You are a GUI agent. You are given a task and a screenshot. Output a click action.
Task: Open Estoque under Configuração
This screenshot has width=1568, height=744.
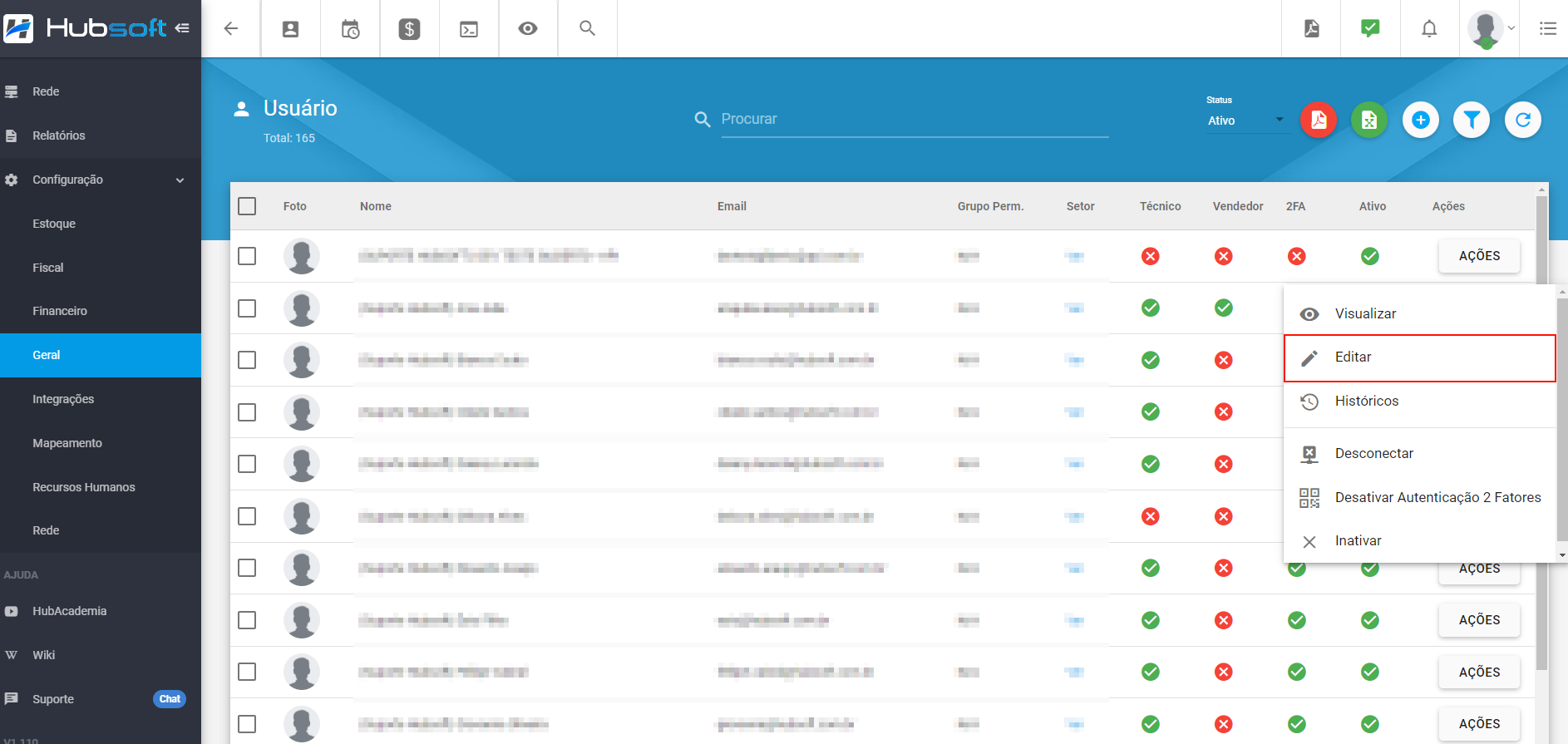(101, 224)
